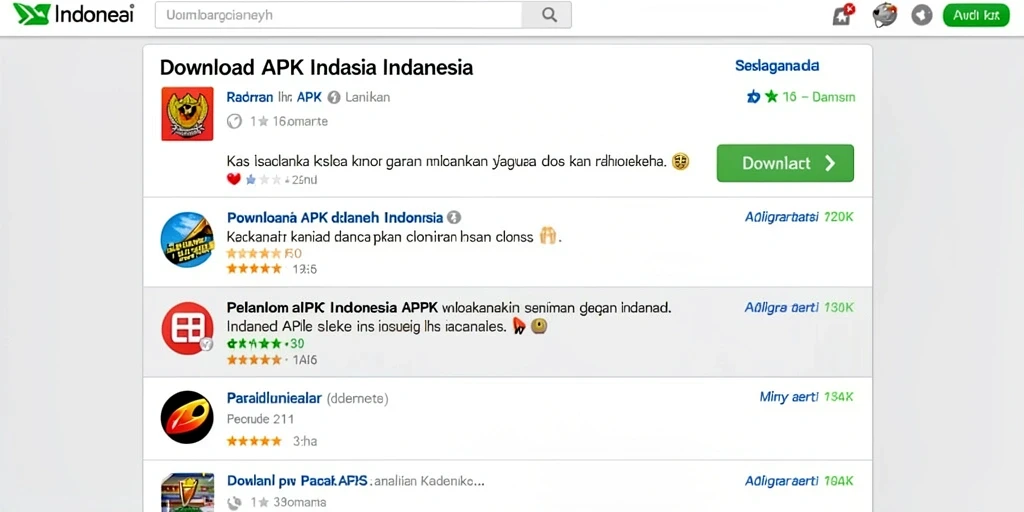This screenshot has width=1024, height=512.
Task: Click the info badge after Pownloana APK title
Action: tap(454, 217)
